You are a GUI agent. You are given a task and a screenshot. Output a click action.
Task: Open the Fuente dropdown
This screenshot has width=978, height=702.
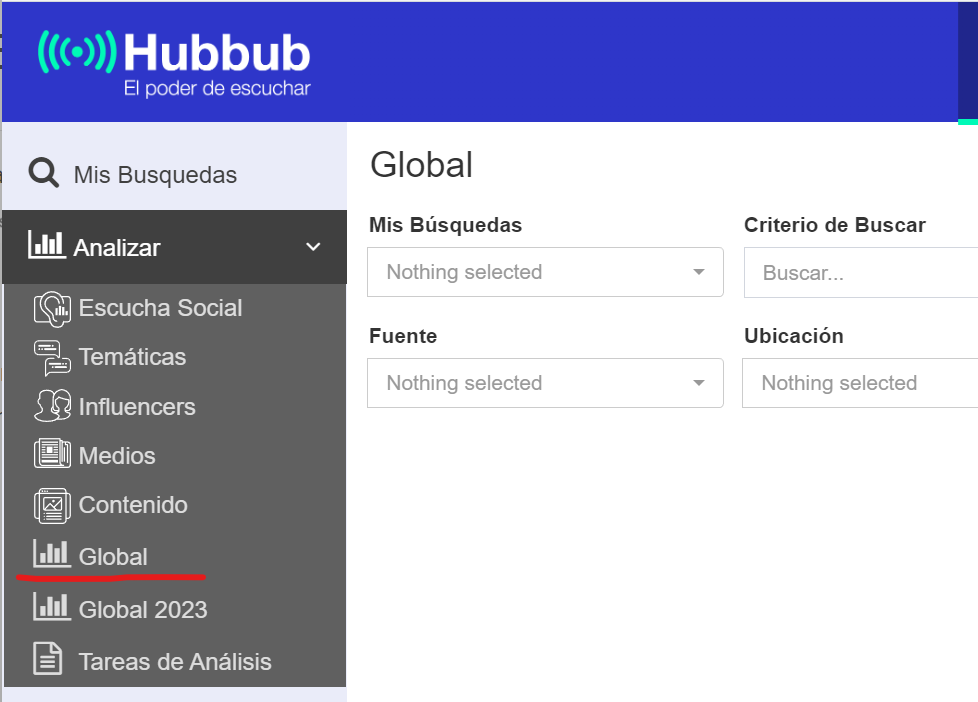coord(545,383)
